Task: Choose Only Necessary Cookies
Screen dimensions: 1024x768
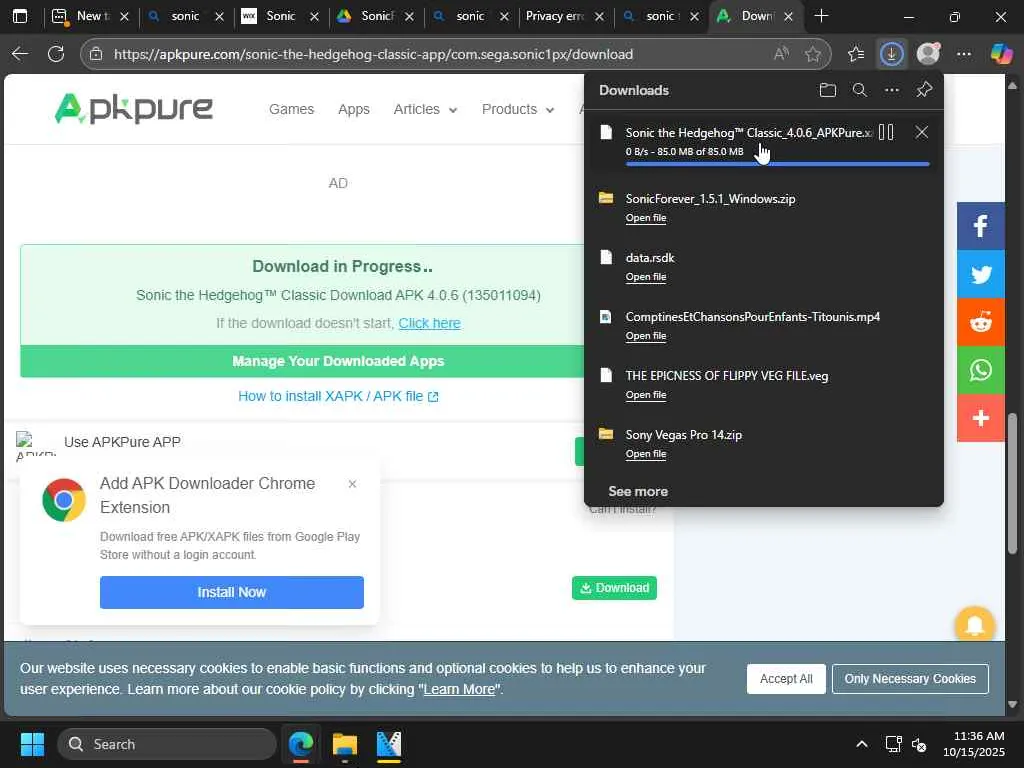Action: pyautogui.click(x=910, y=679)
